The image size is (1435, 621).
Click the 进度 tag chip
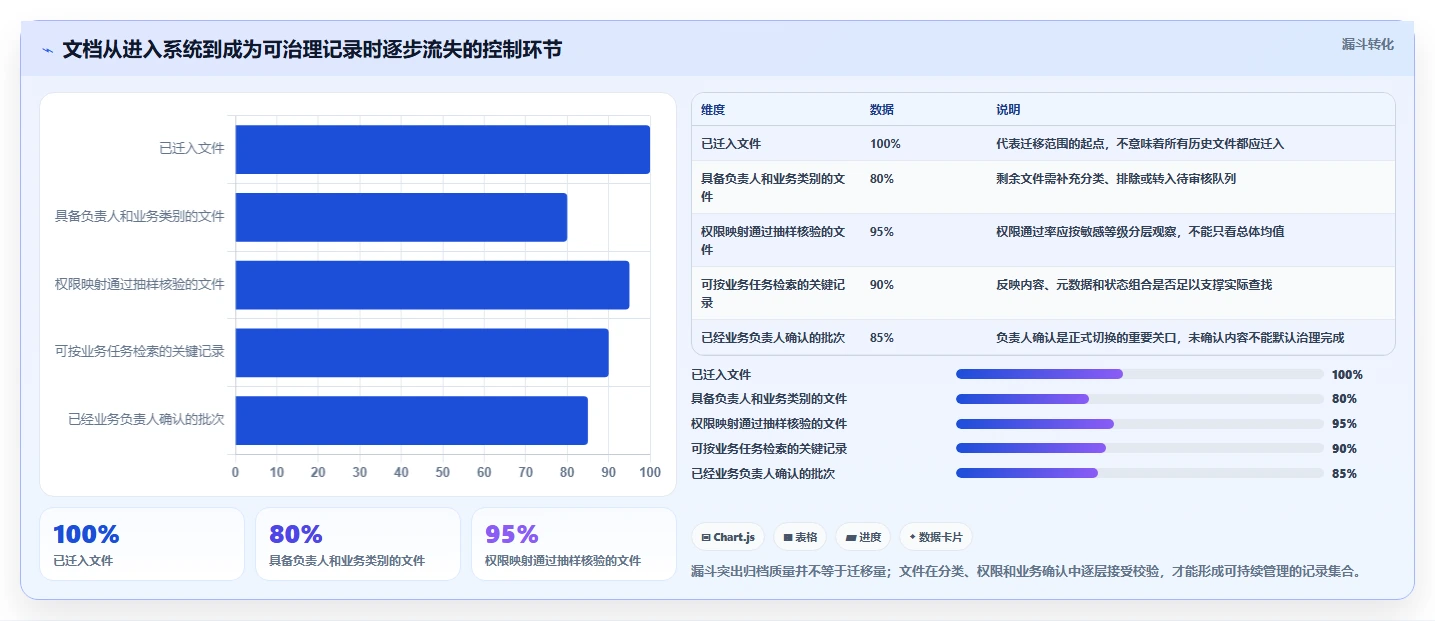pos(864,537)
